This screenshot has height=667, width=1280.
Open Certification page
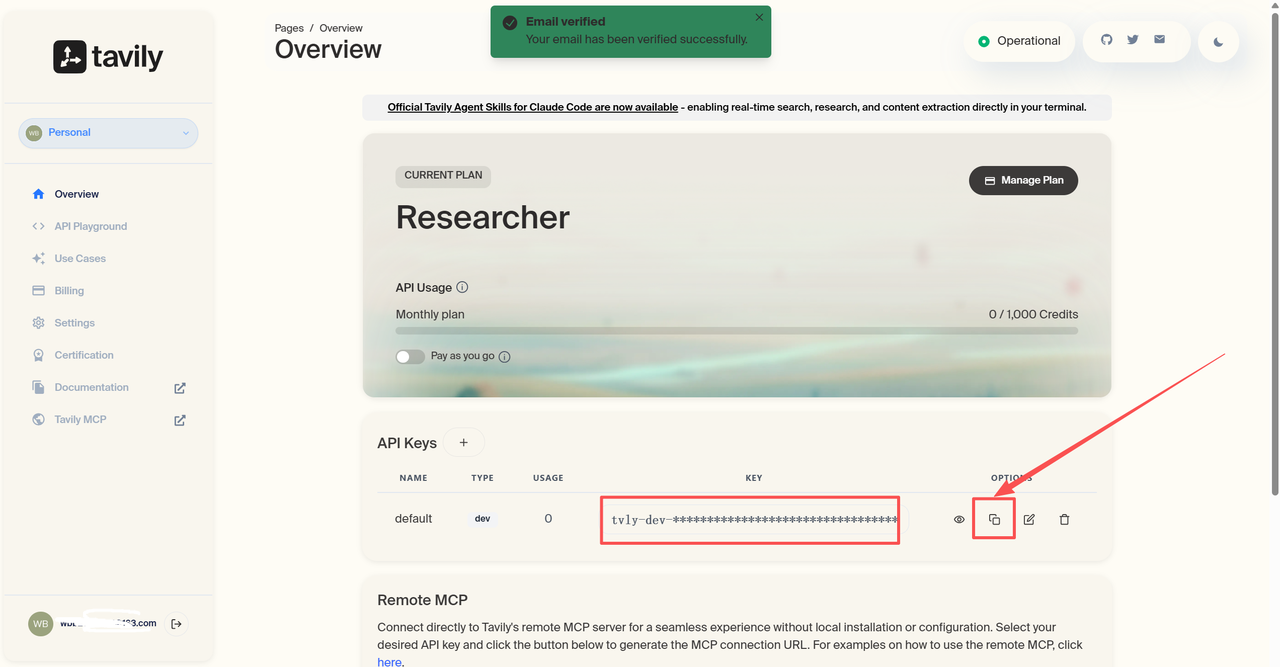84,355
